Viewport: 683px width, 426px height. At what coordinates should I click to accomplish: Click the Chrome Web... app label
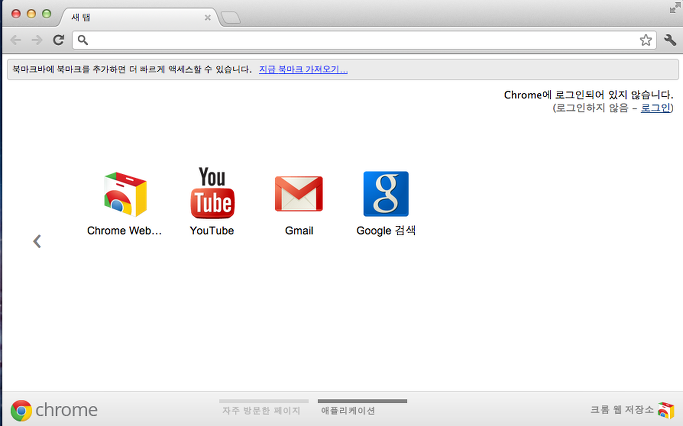point(125,230)
